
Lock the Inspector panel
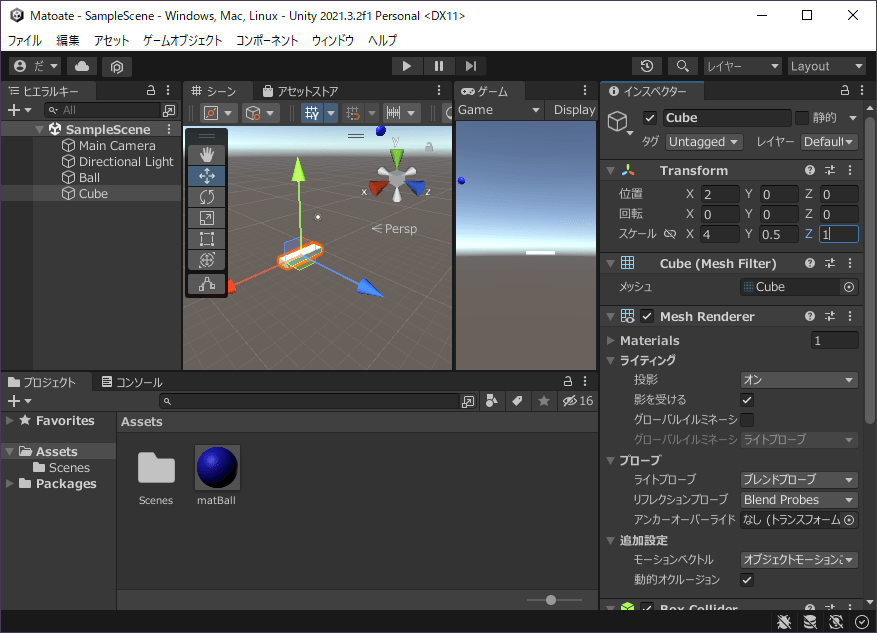845,90
